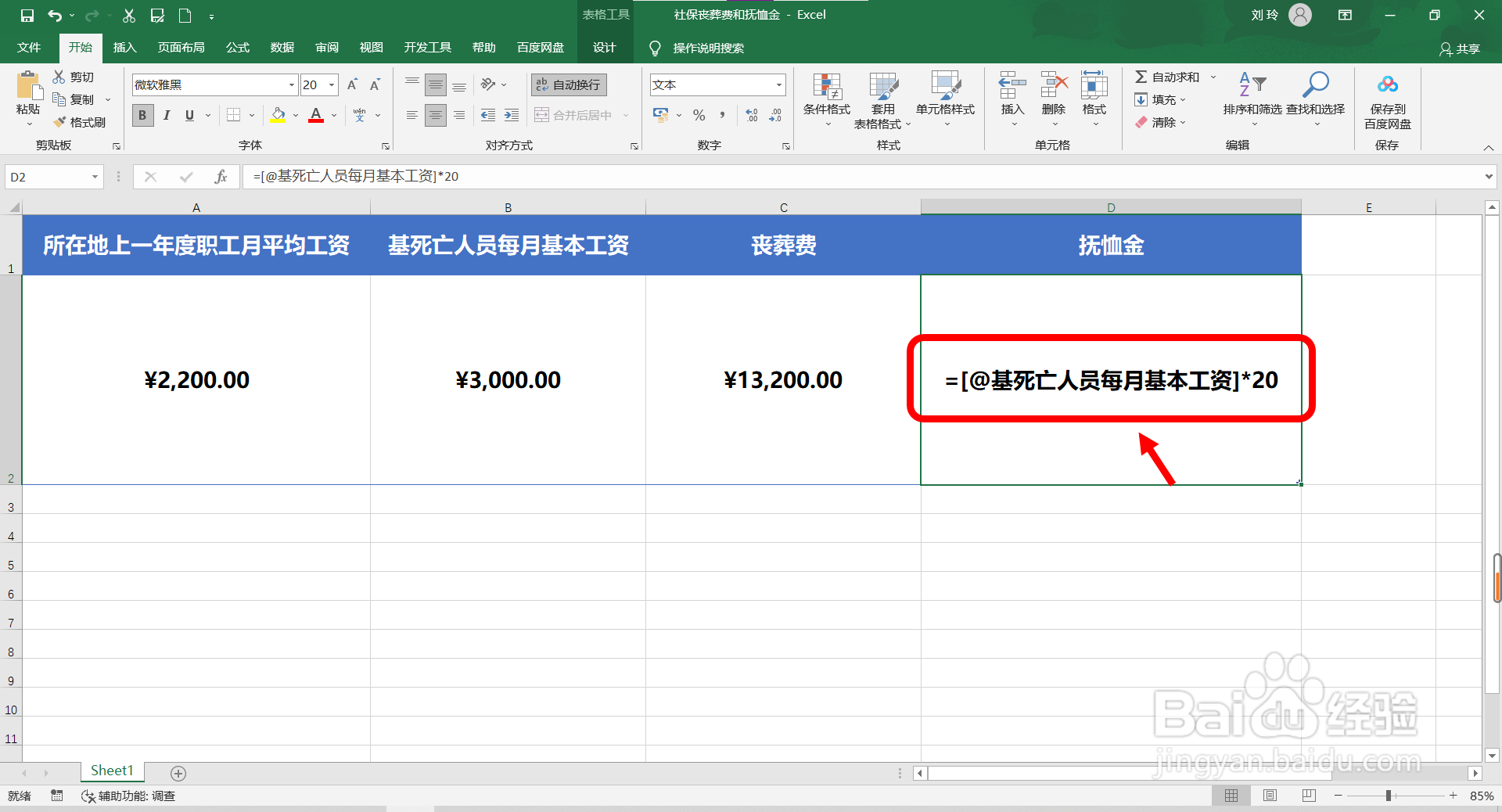Viewport: 1502px width, 812px height.
Task: Switch to the 公式 ribbon tab
Action: 237,48
